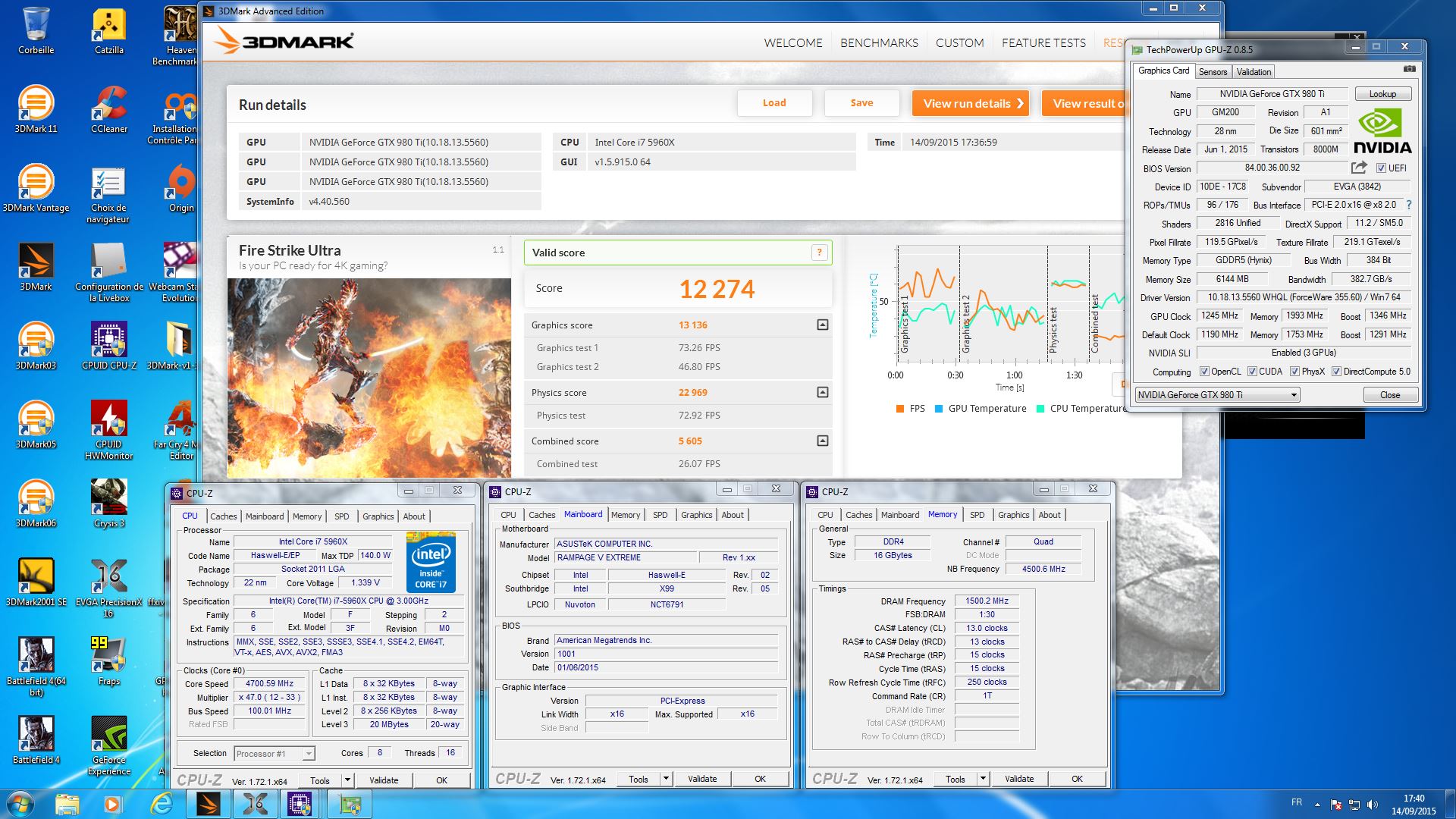Click GPU-Z screenshot camera icon
This screenshot has height=819, width=1456.
pos(1409,69)
